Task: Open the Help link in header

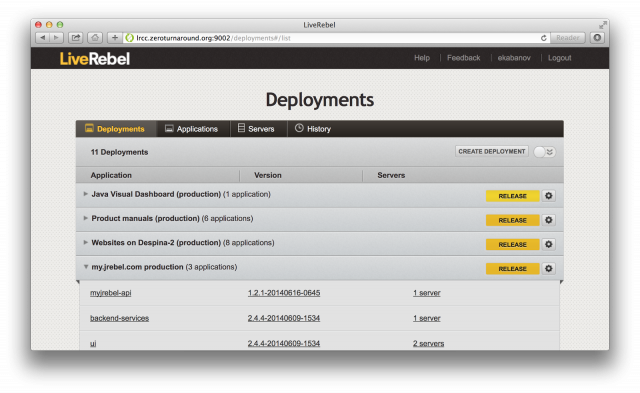Action: [422, 58]
